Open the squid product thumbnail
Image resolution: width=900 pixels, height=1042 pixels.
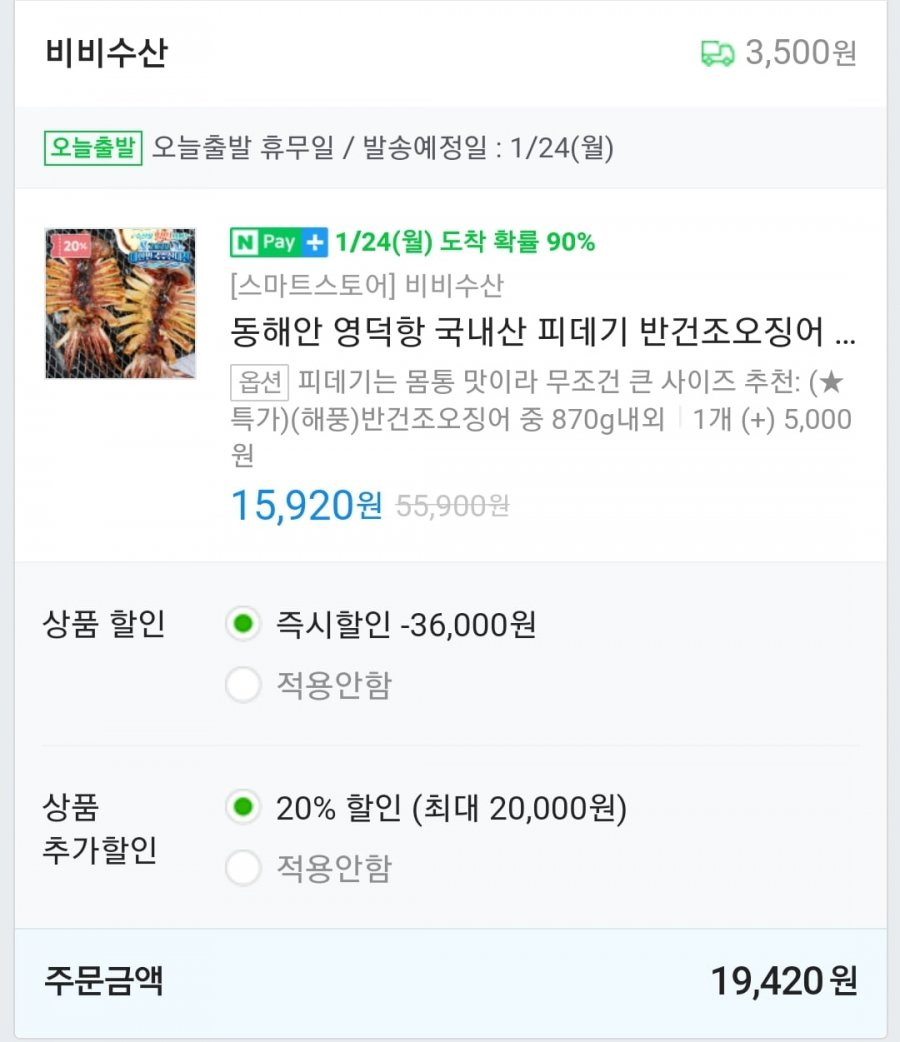click(120, 303)
